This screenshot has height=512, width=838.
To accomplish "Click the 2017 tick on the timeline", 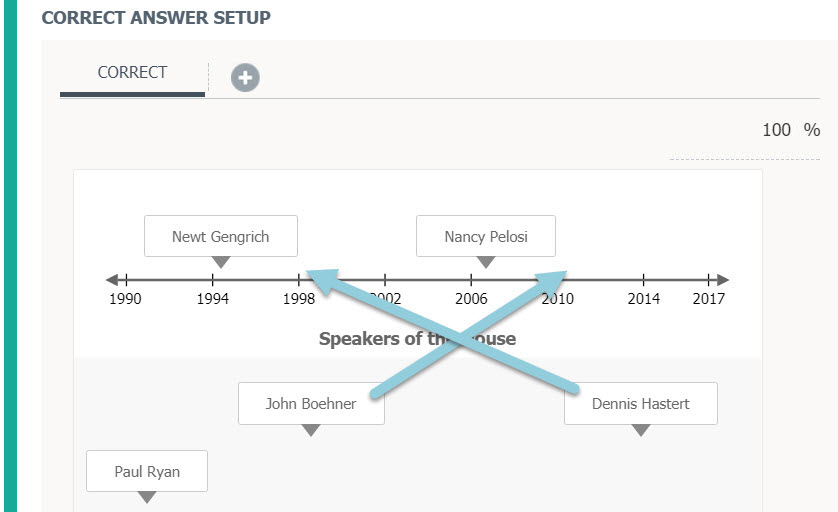I will pos(708,280).
